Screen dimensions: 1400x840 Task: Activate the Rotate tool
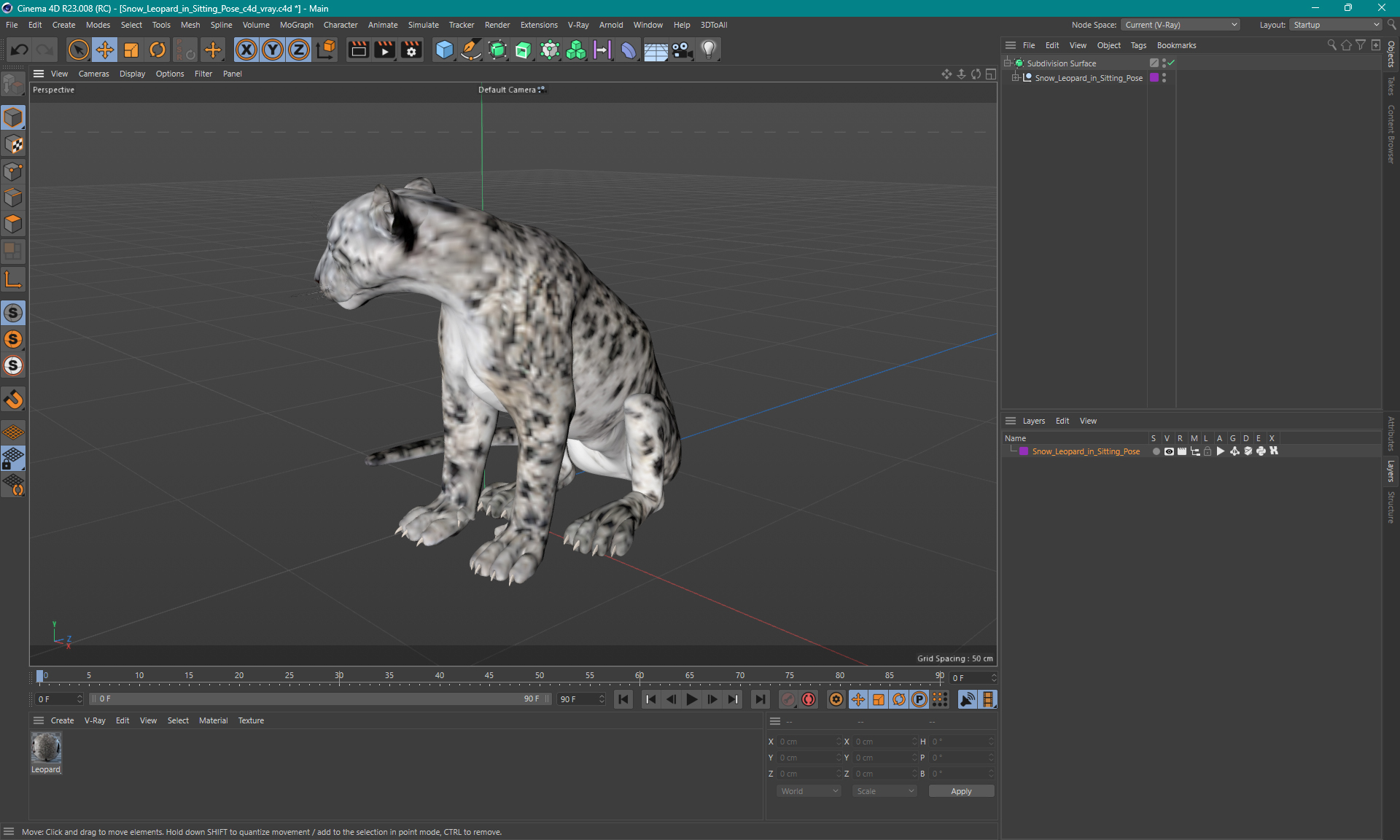click(157, 50)
